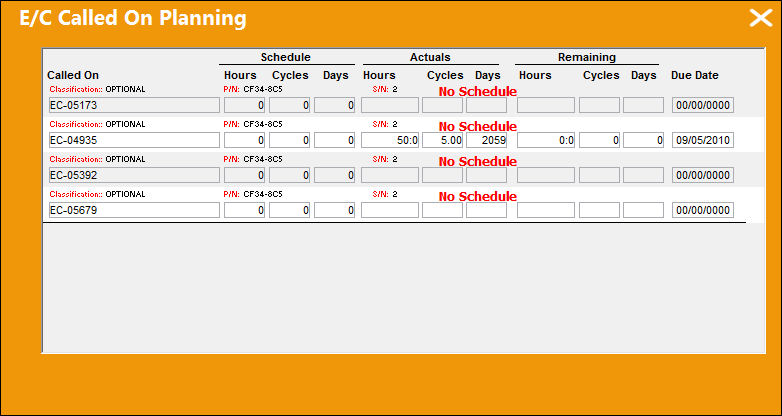
Task: Click Remaining Days field for EC-05173
Action: click(643, 105)
